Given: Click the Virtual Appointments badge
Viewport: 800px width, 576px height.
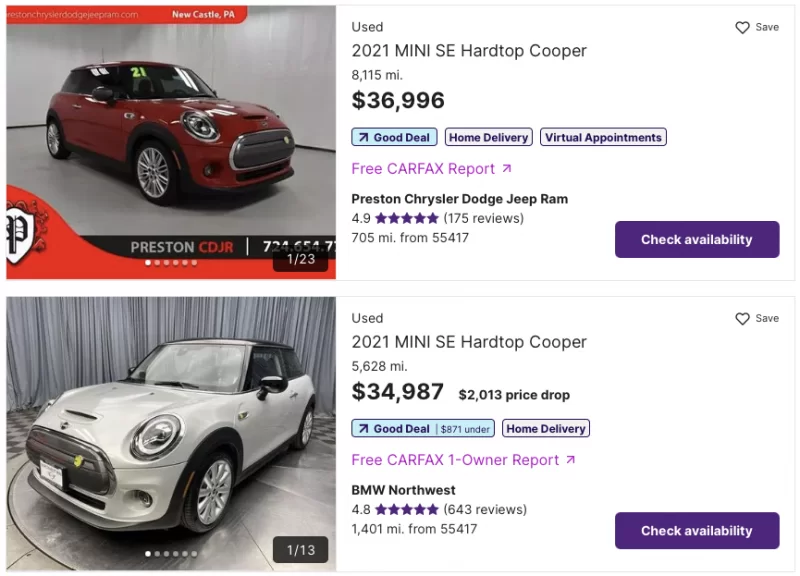Looking at the screenshot, I should click(603, 137).
